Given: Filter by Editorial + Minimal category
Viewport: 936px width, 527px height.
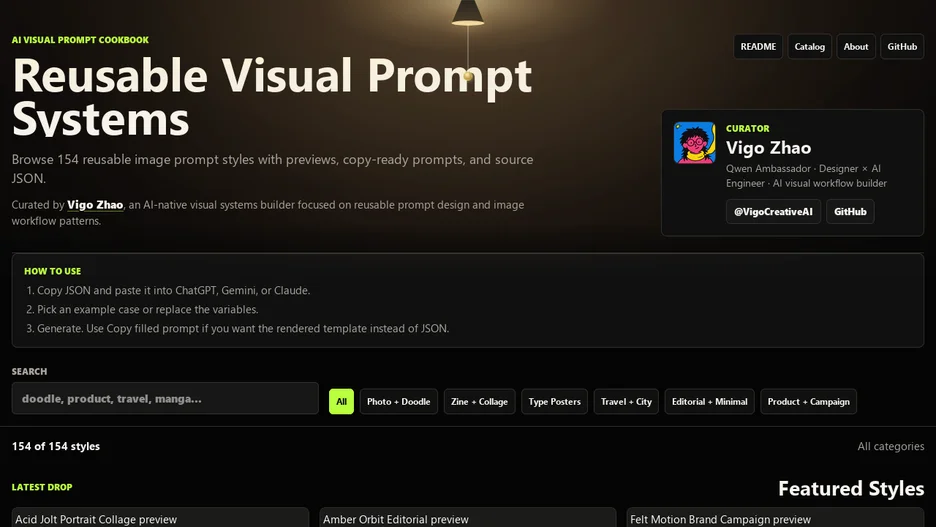Looking at the screenshot, I should pos(710,402).
